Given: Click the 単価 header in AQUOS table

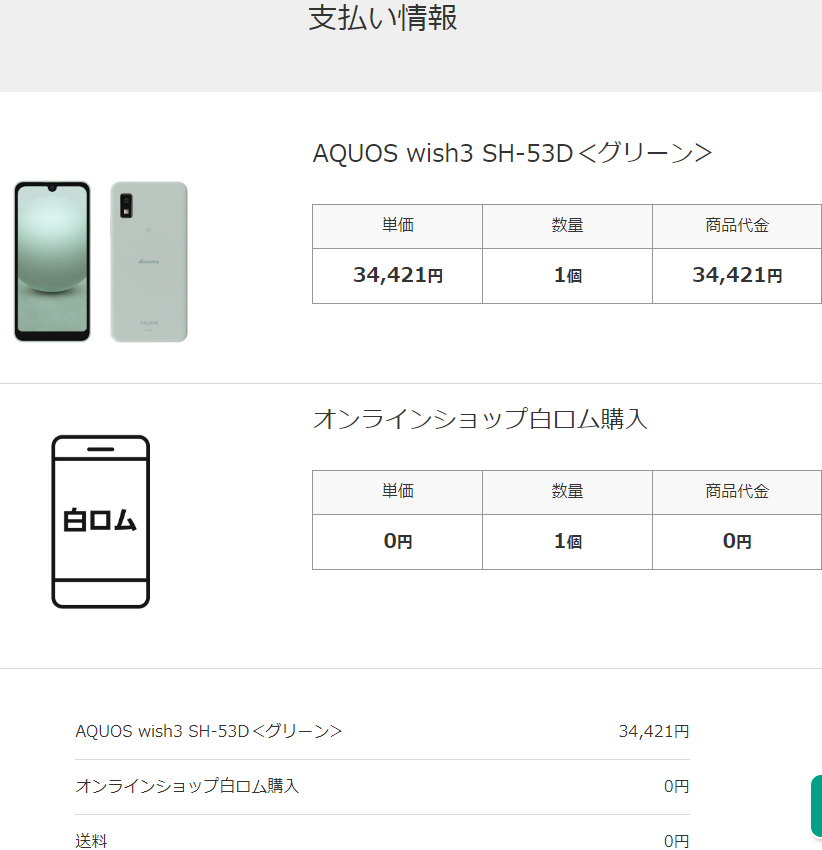Looking at the screenshot, I should (x=397, y=226).
